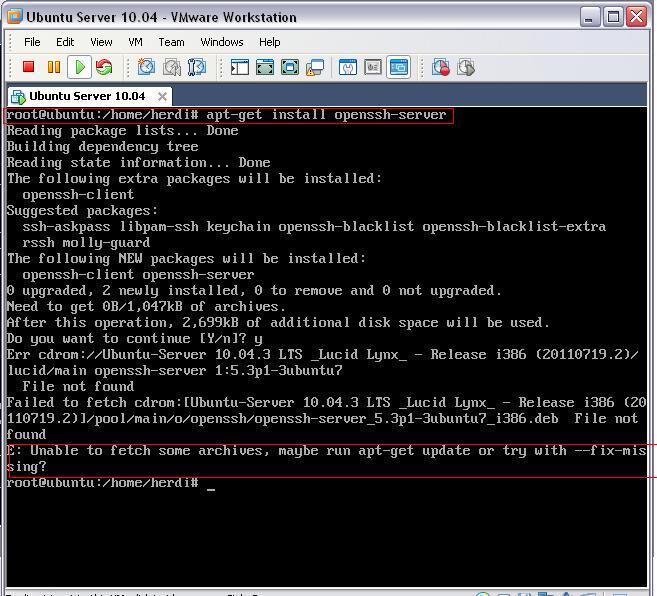Screen dimensions: 657x596
Task: Minimize the VMware Workstation window
Action: pos(590,17)
